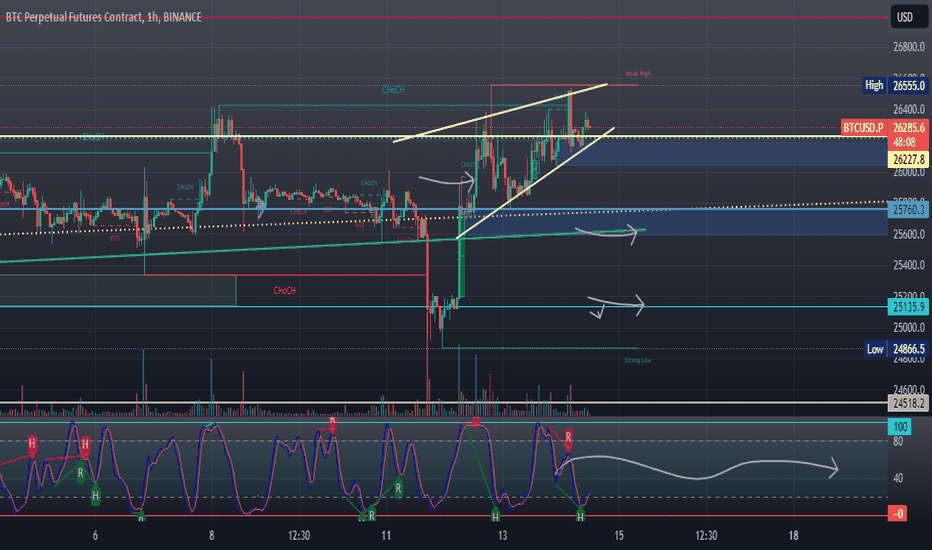
Task: Click the 40 oscillator axis value
Action: [898, 478]
